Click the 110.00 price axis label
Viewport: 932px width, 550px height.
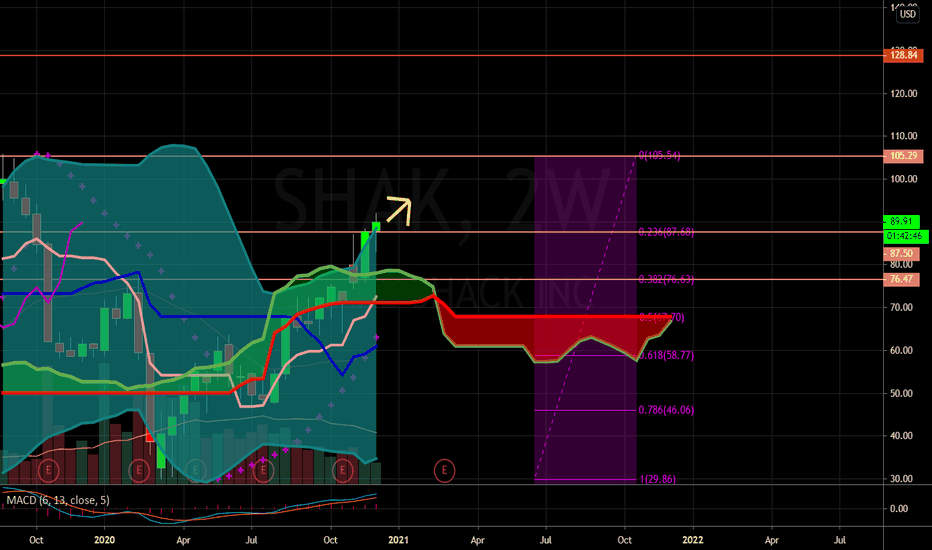(x=903, y=136)
